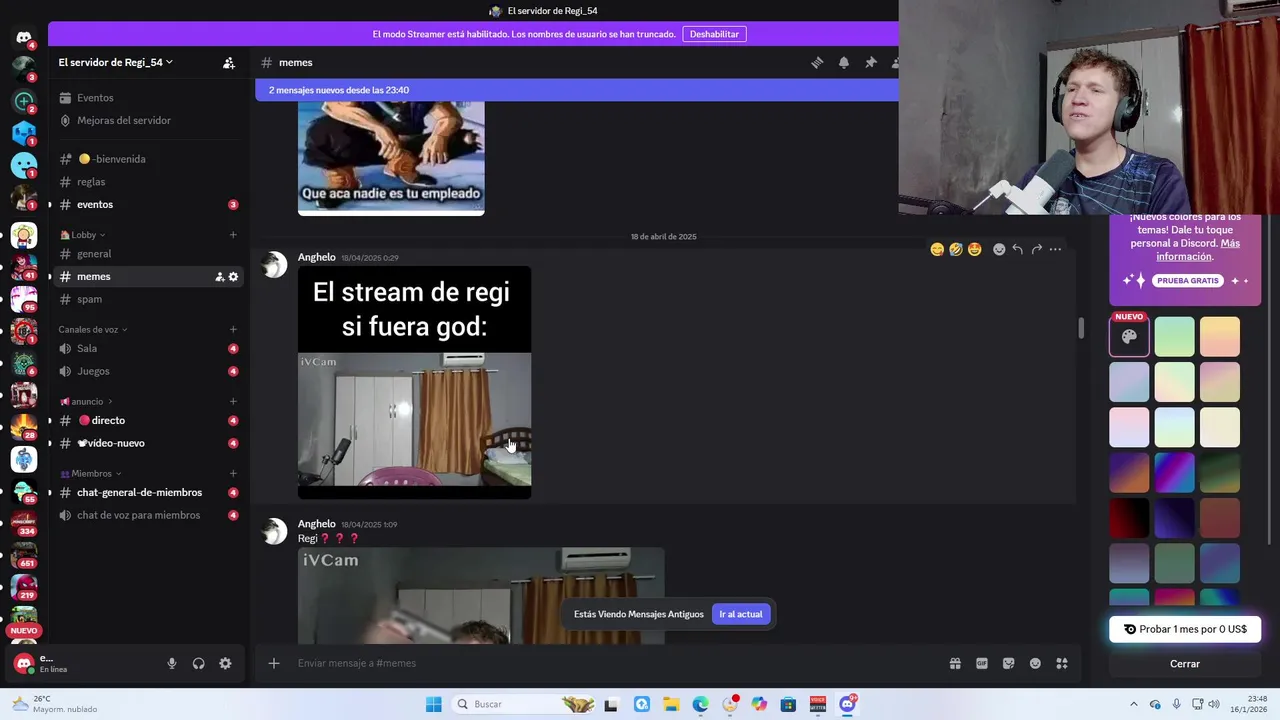Select blue-magenta rainbow dark theme swatch

[x=1175, y=472]
